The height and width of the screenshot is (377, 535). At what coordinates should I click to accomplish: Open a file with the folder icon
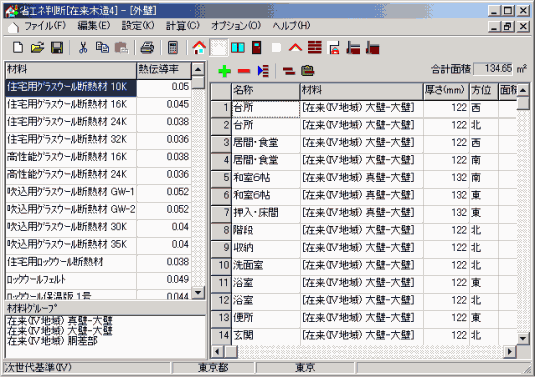[x=37, y=47]
